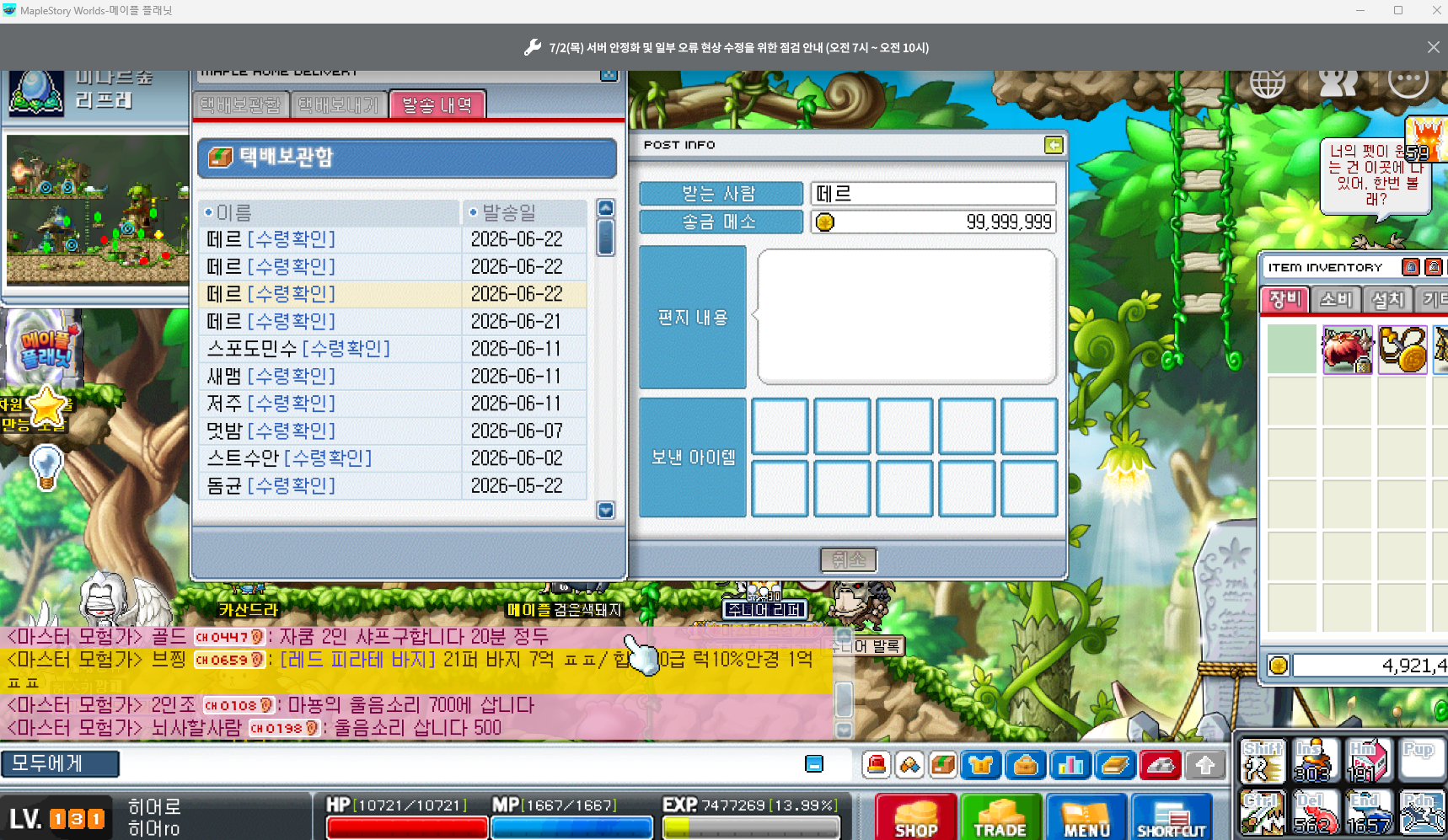Viewport: 1448px width, 840px height.
Task: Use the Ctrl quick slot attack skill
Action: tap(1262, 813)
